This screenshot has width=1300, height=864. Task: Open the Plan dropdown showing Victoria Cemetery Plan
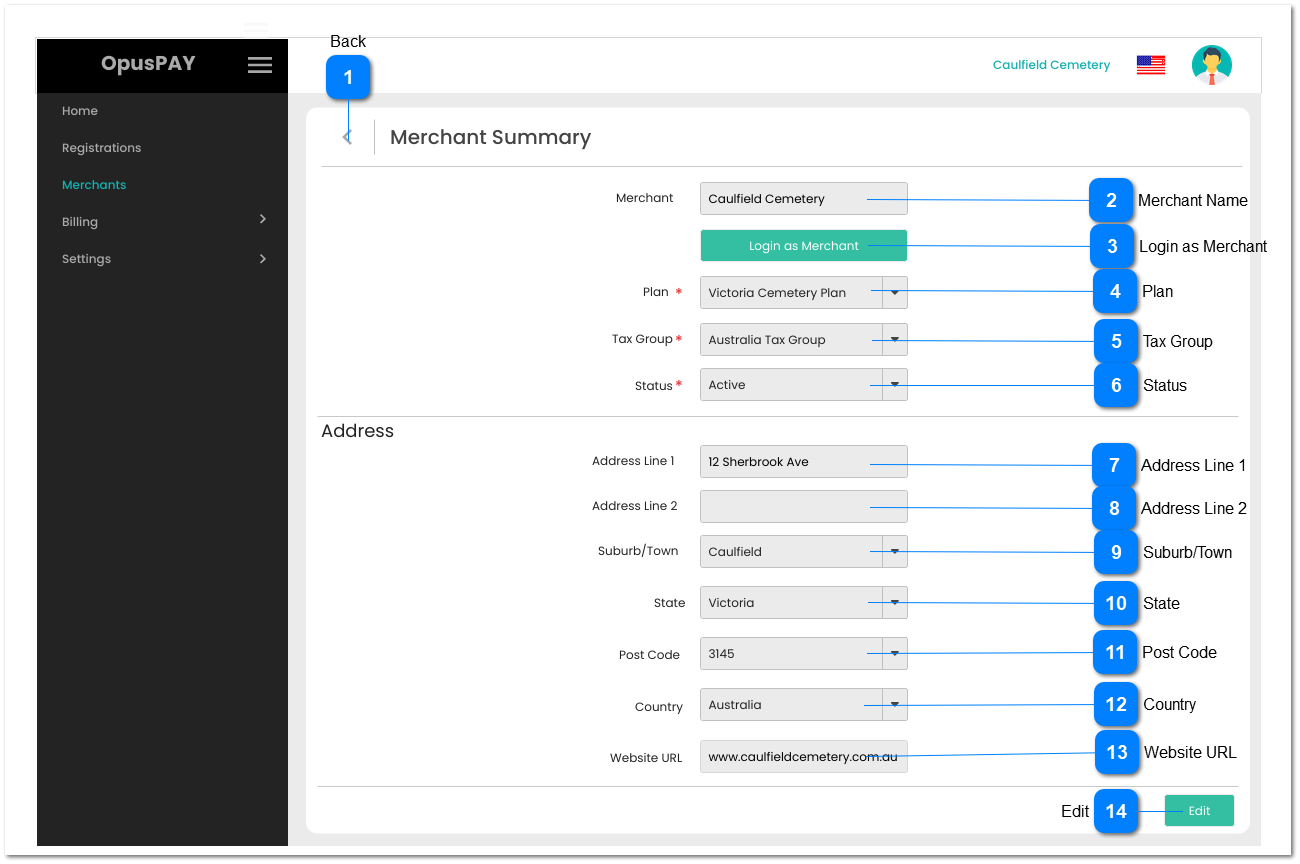[x=893, y=292]
